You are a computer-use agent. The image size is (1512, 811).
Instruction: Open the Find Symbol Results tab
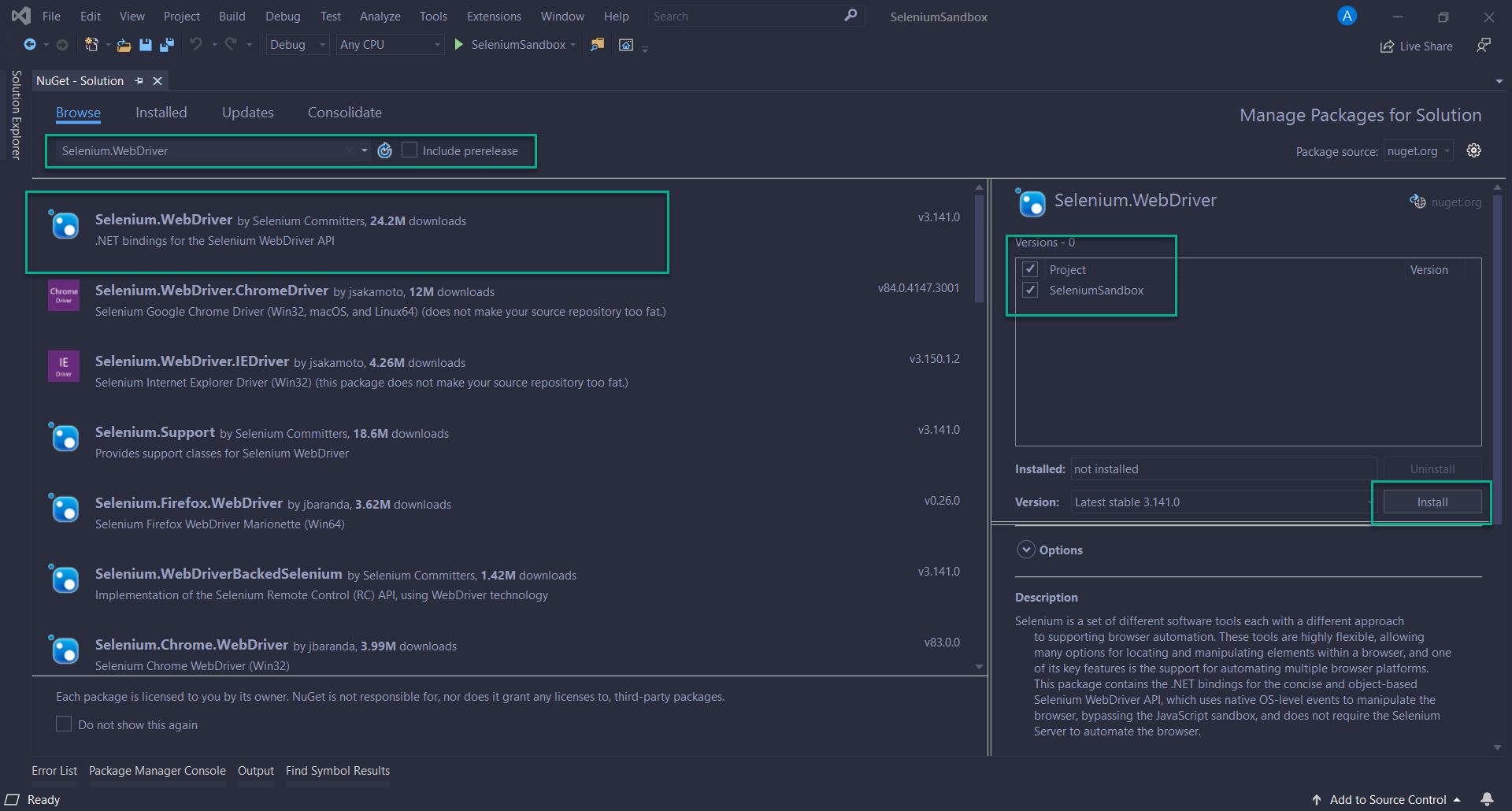(338, 771)
